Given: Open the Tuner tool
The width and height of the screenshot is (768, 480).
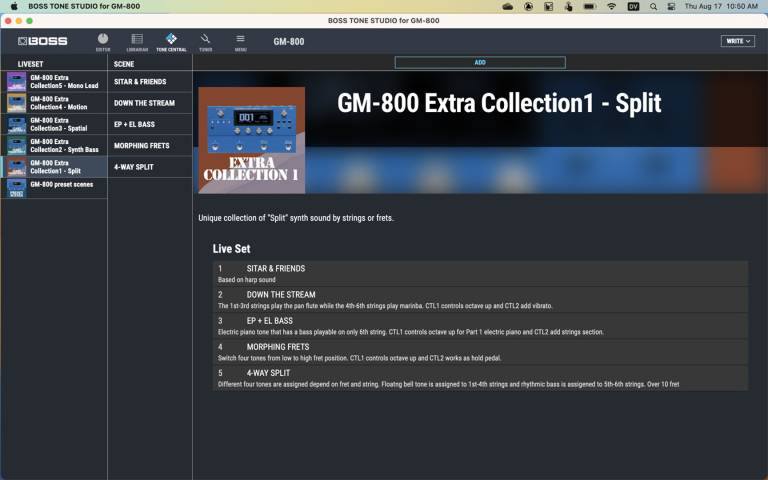Looking at the screenshot, I should point(205,41).
